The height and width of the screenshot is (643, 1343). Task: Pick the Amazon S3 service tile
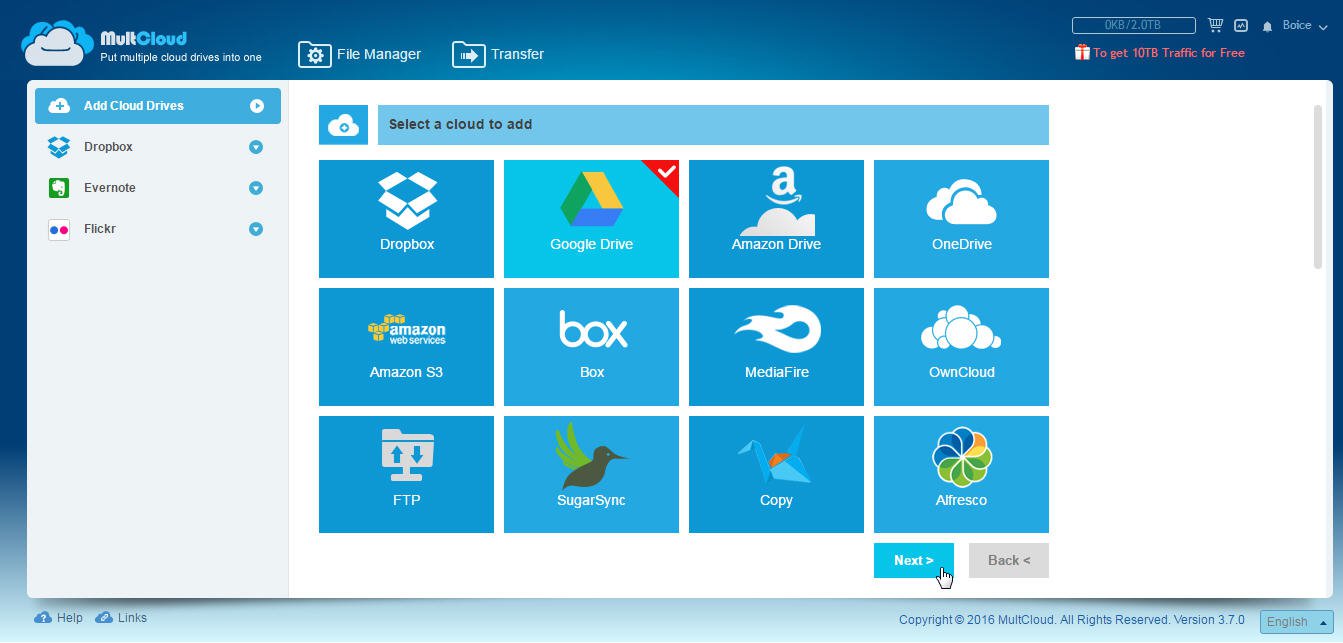tap(406, 346)
